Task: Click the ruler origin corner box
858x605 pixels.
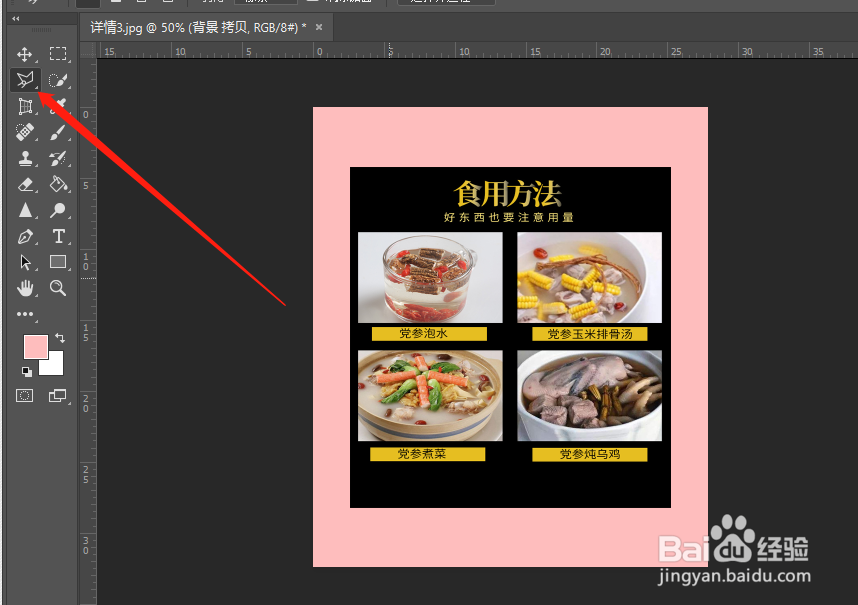Action: 88,51
